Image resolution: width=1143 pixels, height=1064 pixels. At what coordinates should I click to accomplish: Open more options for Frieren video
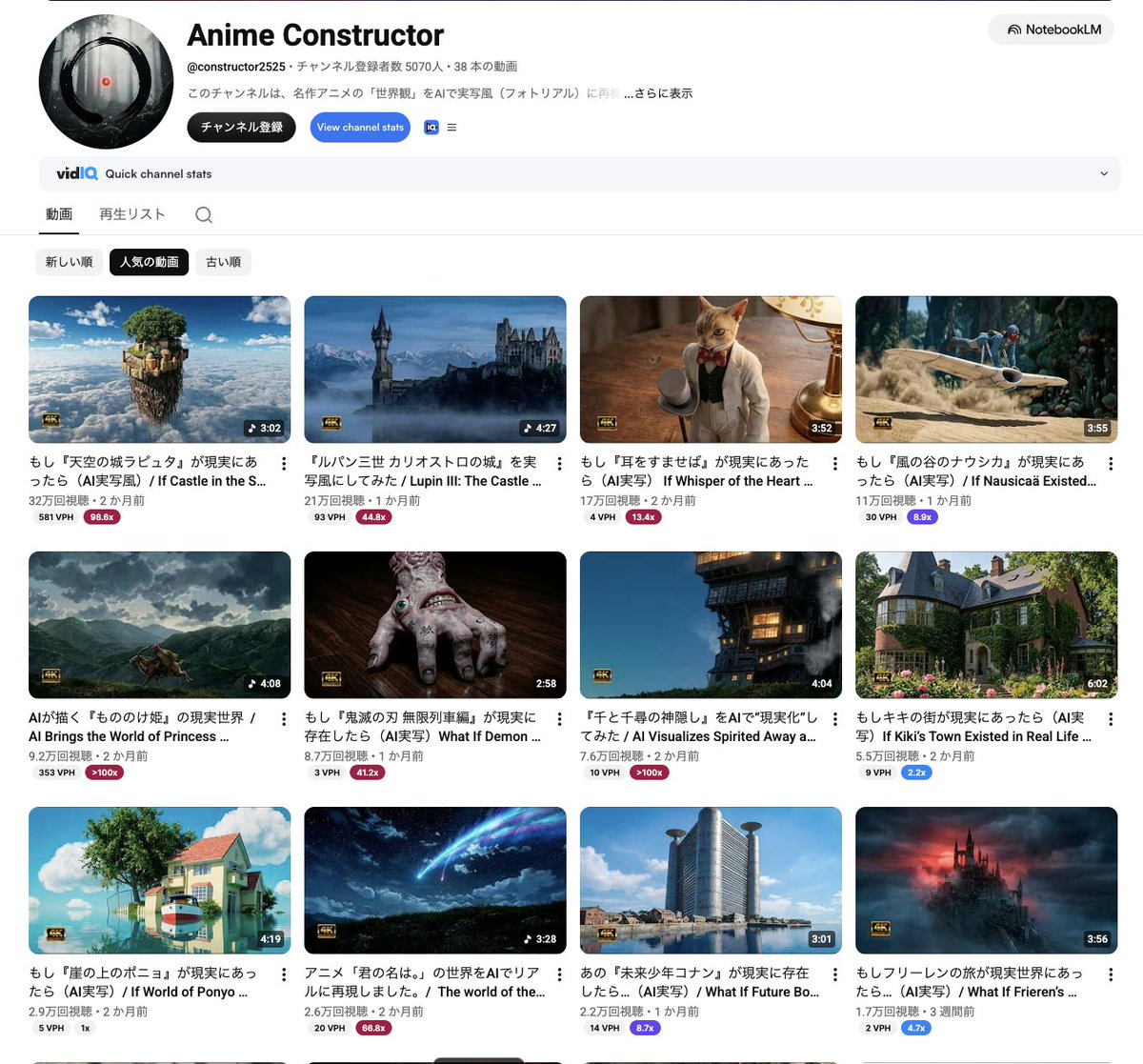1111,974
